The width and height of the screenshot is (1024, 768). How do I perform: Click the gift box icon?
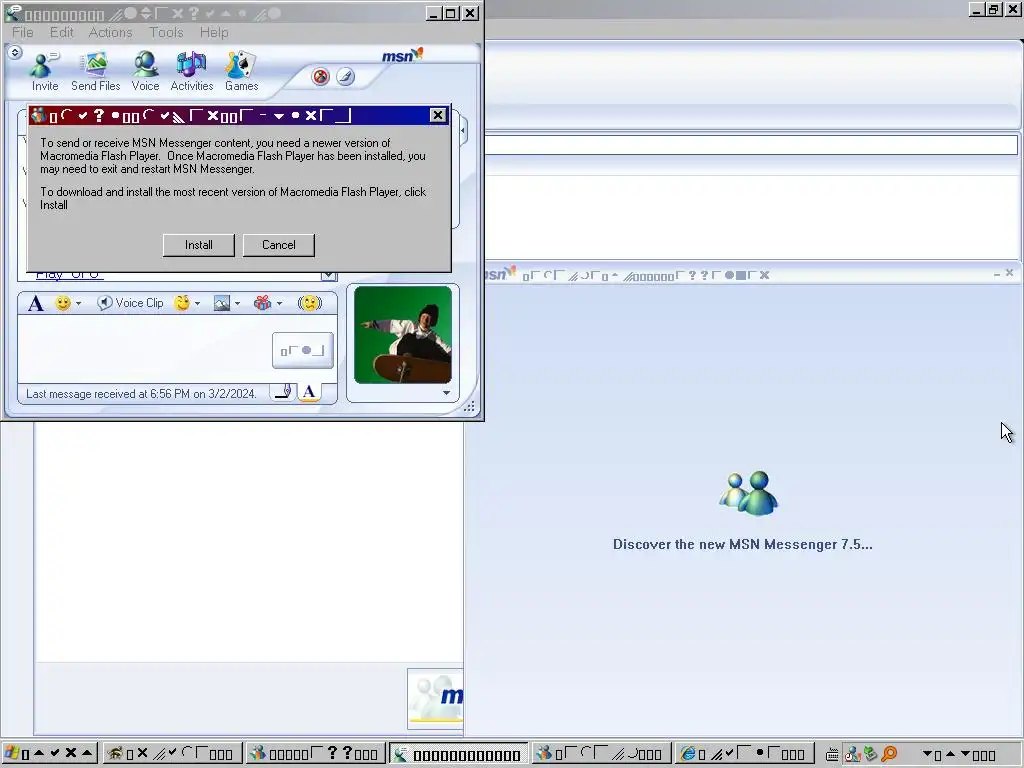point(263,303)
